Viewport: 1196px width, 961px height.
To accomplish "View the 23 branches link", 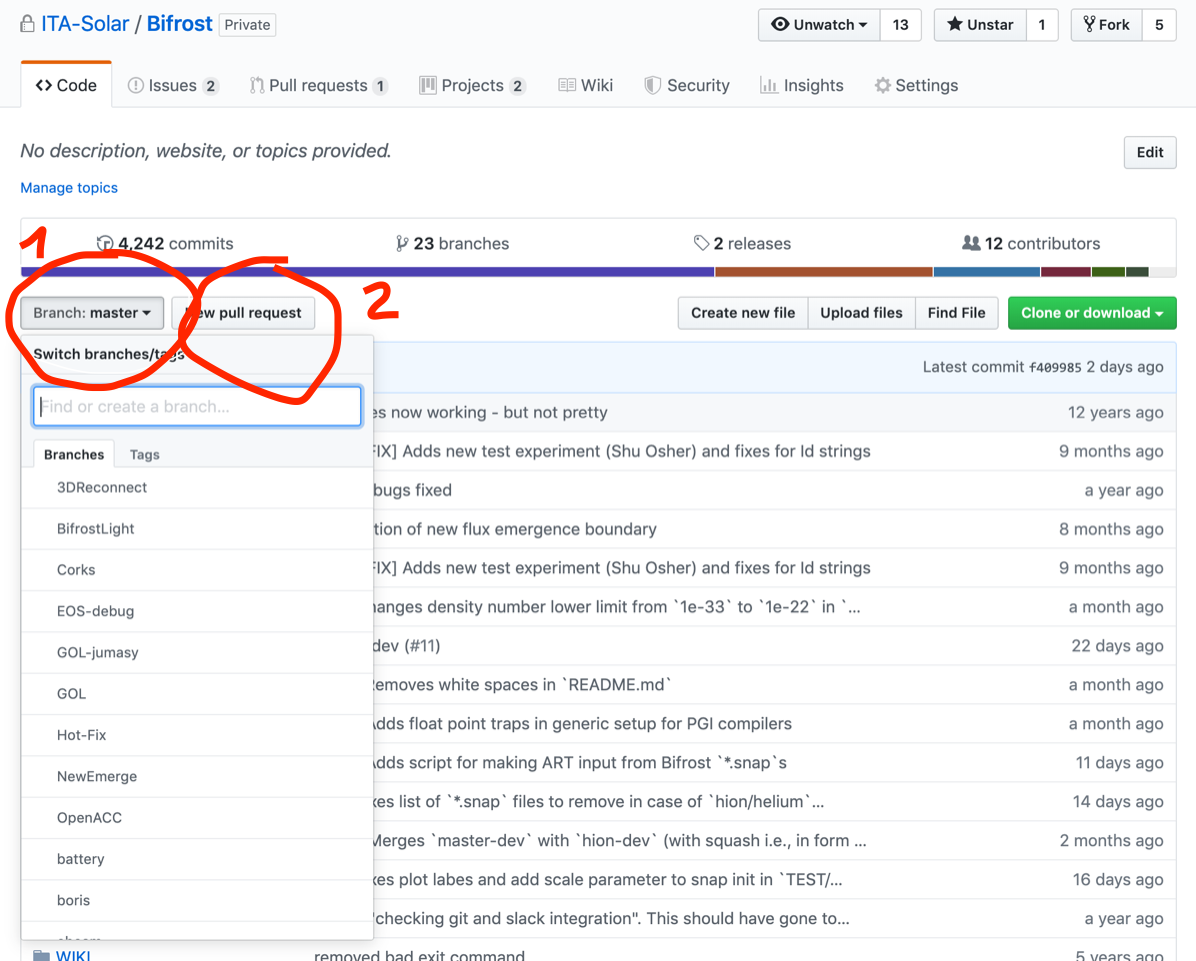I will point(452,243).
